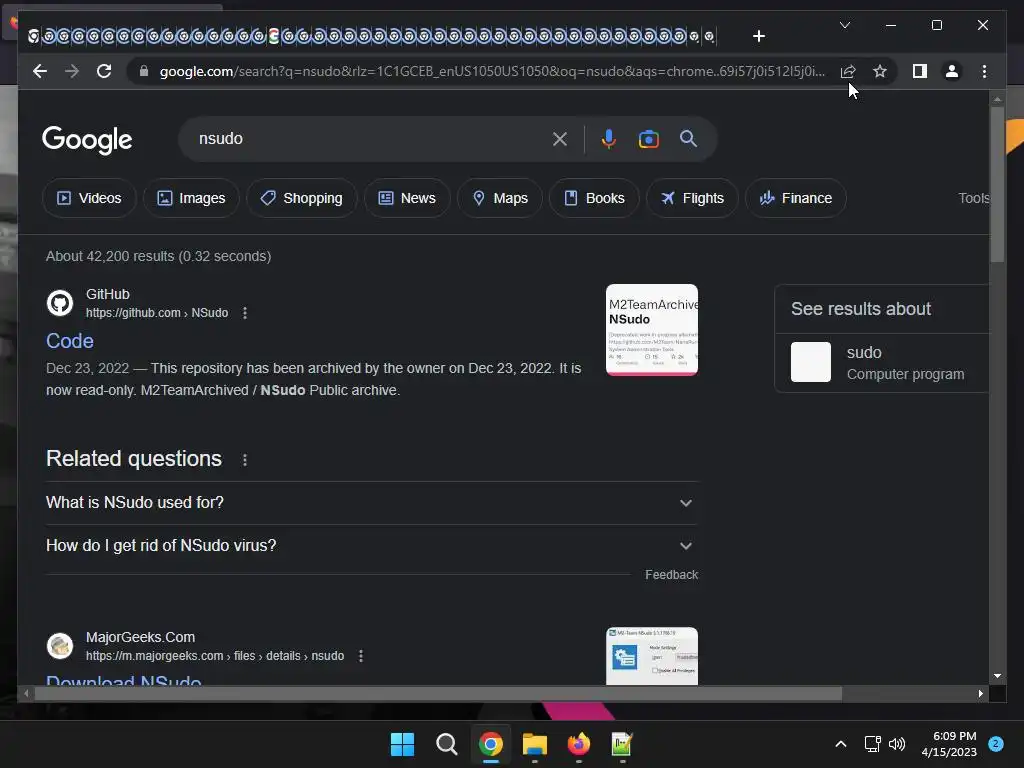Image resolution: width=1024 pixels, height=768 pixels.
Task: Open the sudo Computer program result
Action: tap(882, 362)
